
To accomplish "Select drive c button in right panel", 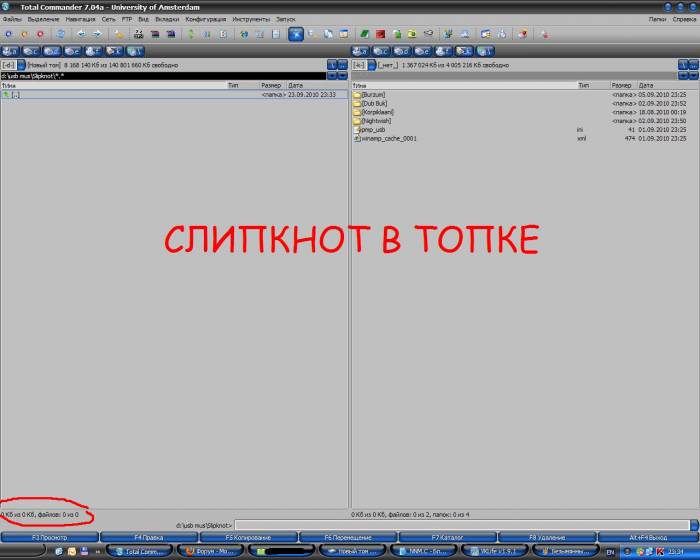I will tap(382, 51).
